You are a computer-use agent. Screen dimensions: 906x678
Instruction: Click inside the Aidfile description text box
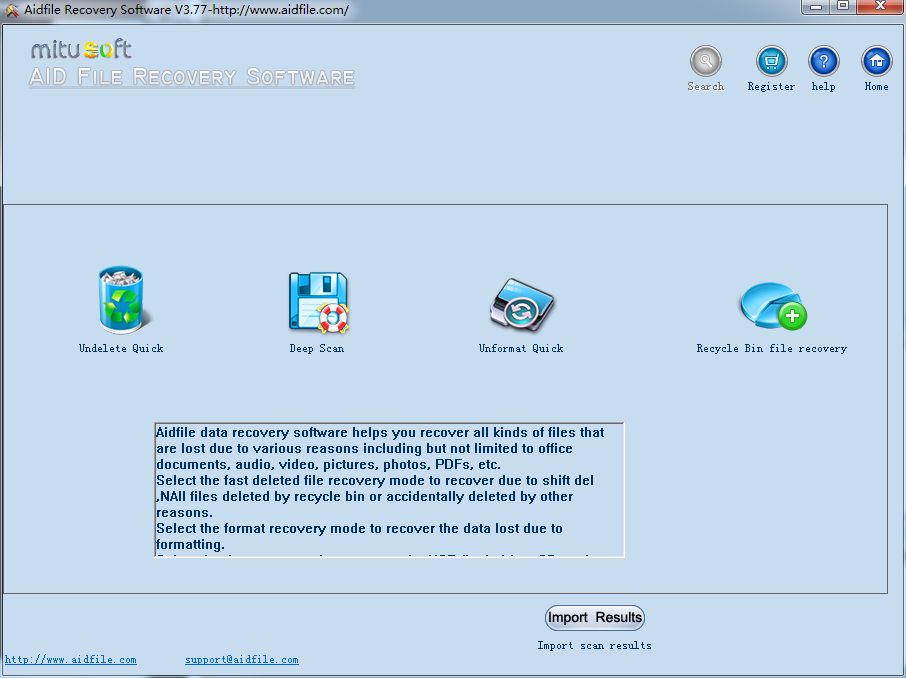click(x=389, y=490)
